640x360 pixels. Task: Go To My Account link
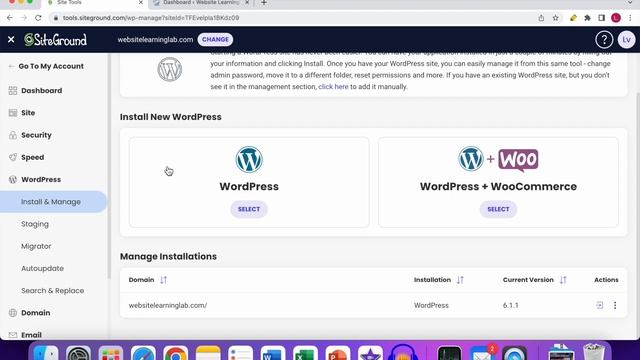point(51,66)
